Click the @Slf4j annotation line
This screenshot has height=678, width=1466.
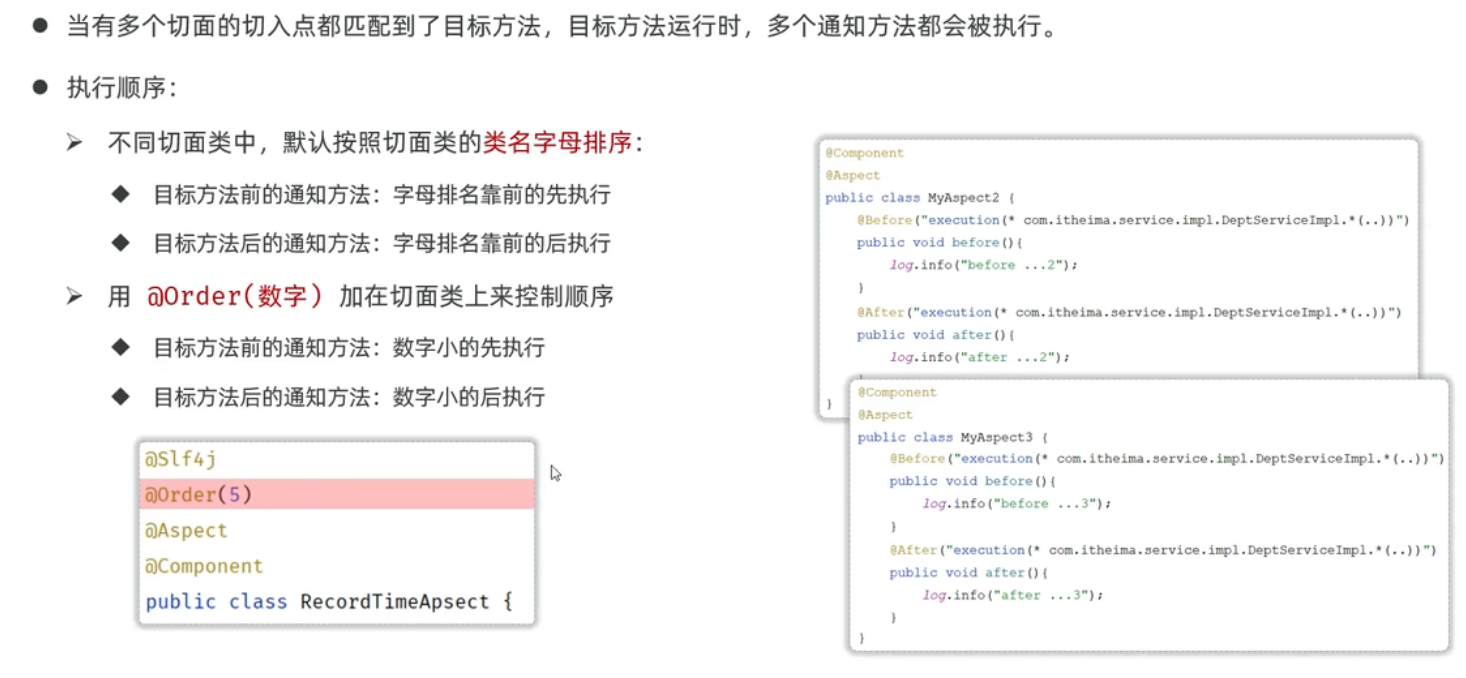click(x=181, y=460)
